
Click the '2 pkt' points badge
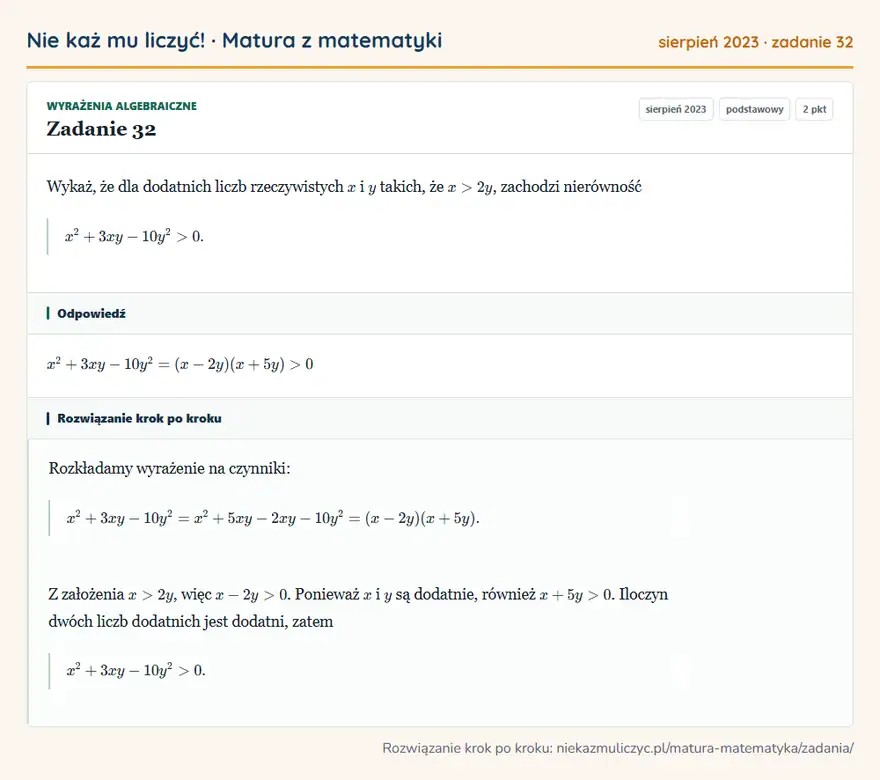tap(814, 109)
